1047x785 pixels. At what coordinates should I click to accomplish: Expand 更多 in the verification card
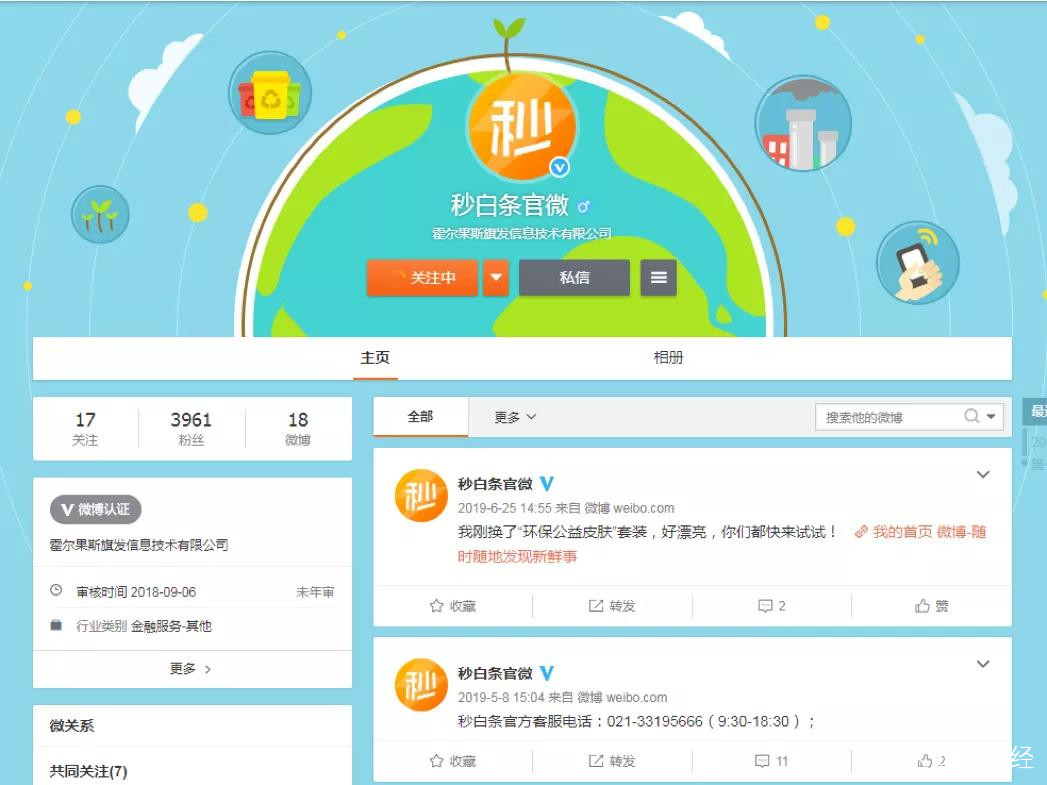[191, 669]
